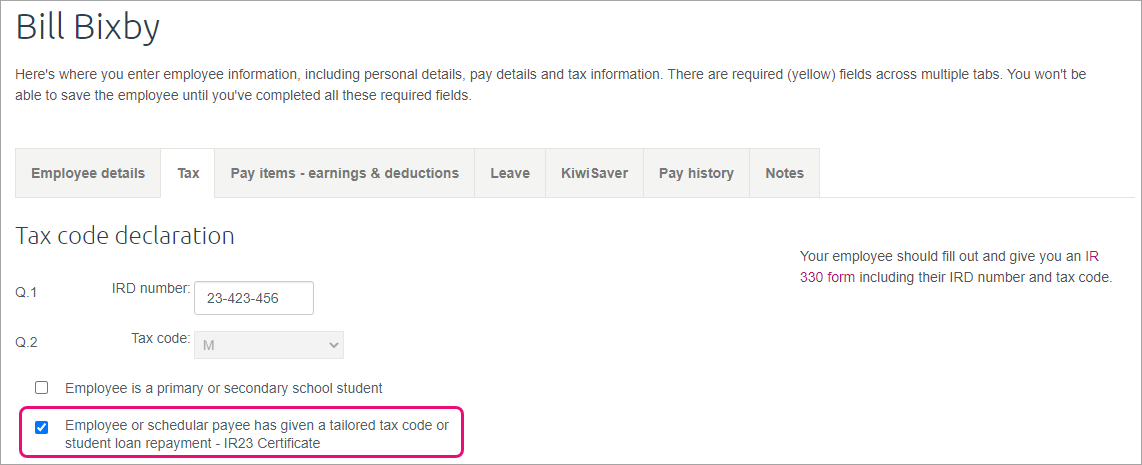
Task: Select the Tax tab
Action: tap(188, 173)
